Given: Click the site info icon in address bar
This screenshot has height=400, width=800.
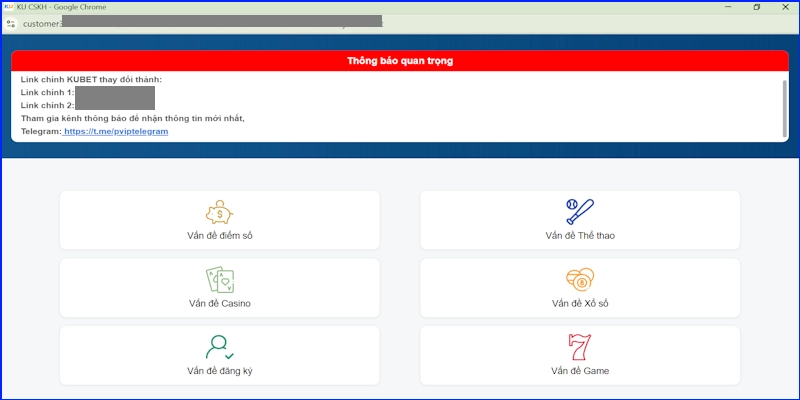Looking at the screenshot, I should (11, 23).
